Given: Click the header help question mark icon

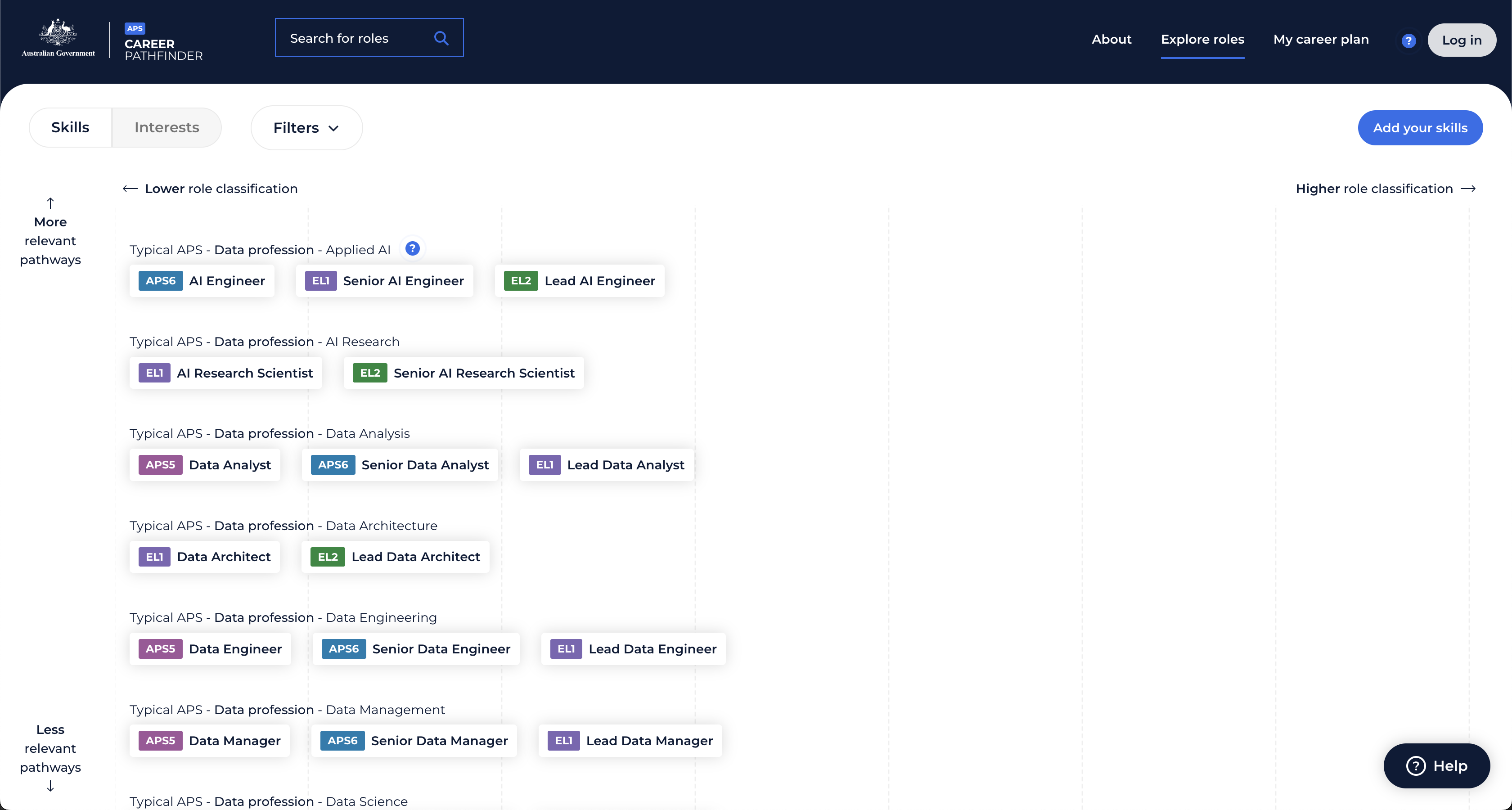Looking at the screenshot, I should [x=1408, y=40].
